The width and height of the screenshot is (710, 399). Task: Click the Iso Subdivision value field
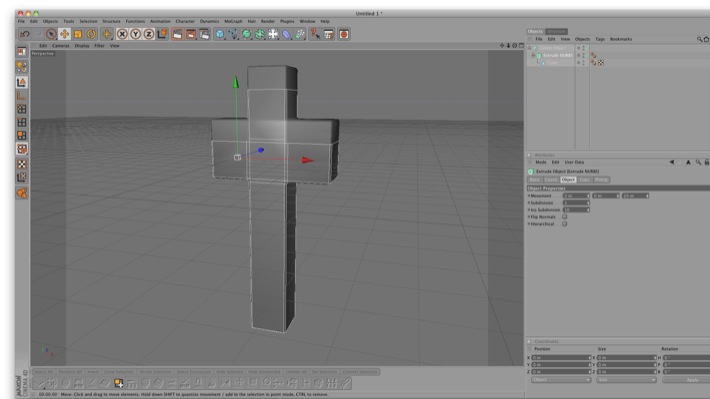point(576,210)
